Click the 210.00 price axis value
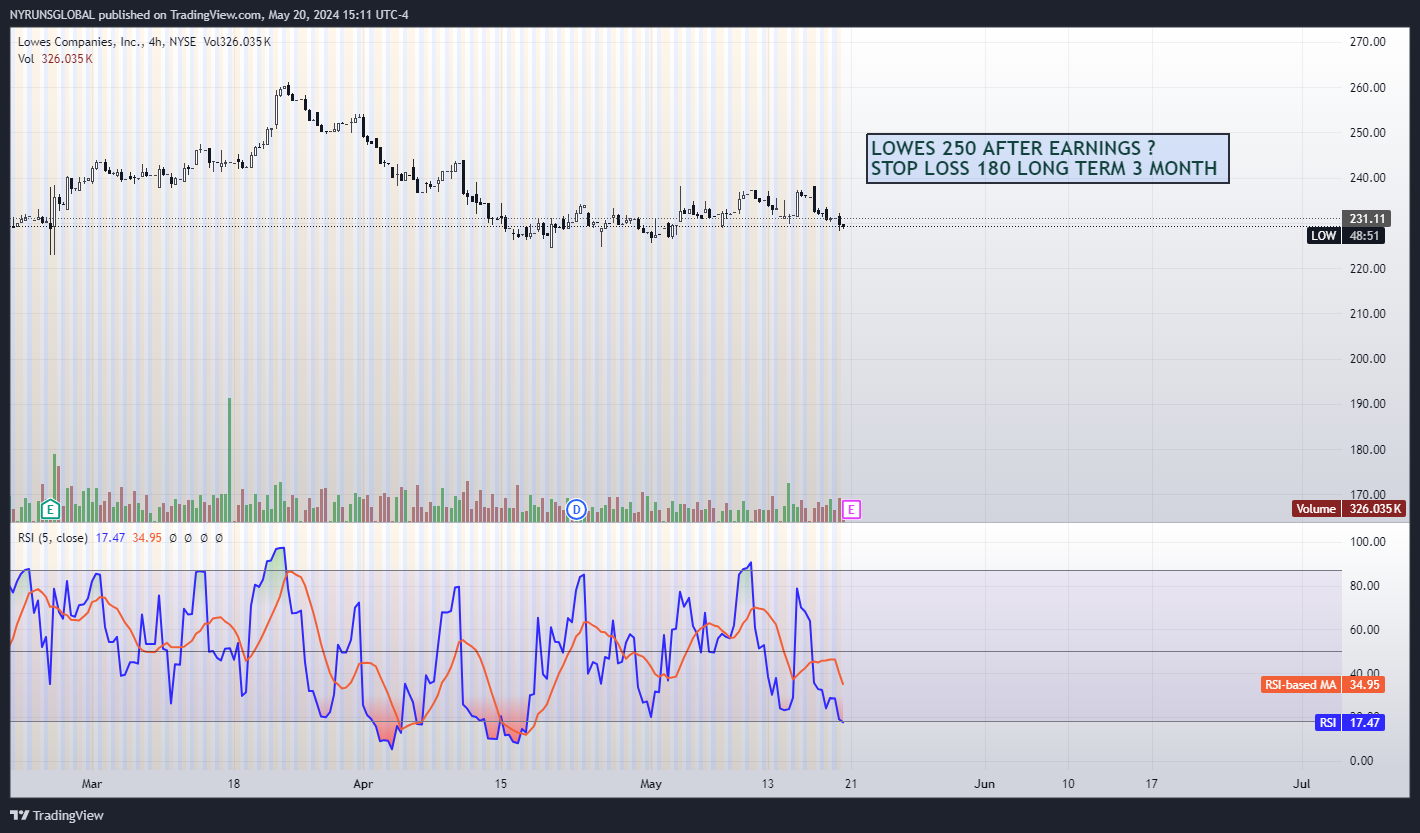This screenshot has width=1420, height=833. point(1367,313)
